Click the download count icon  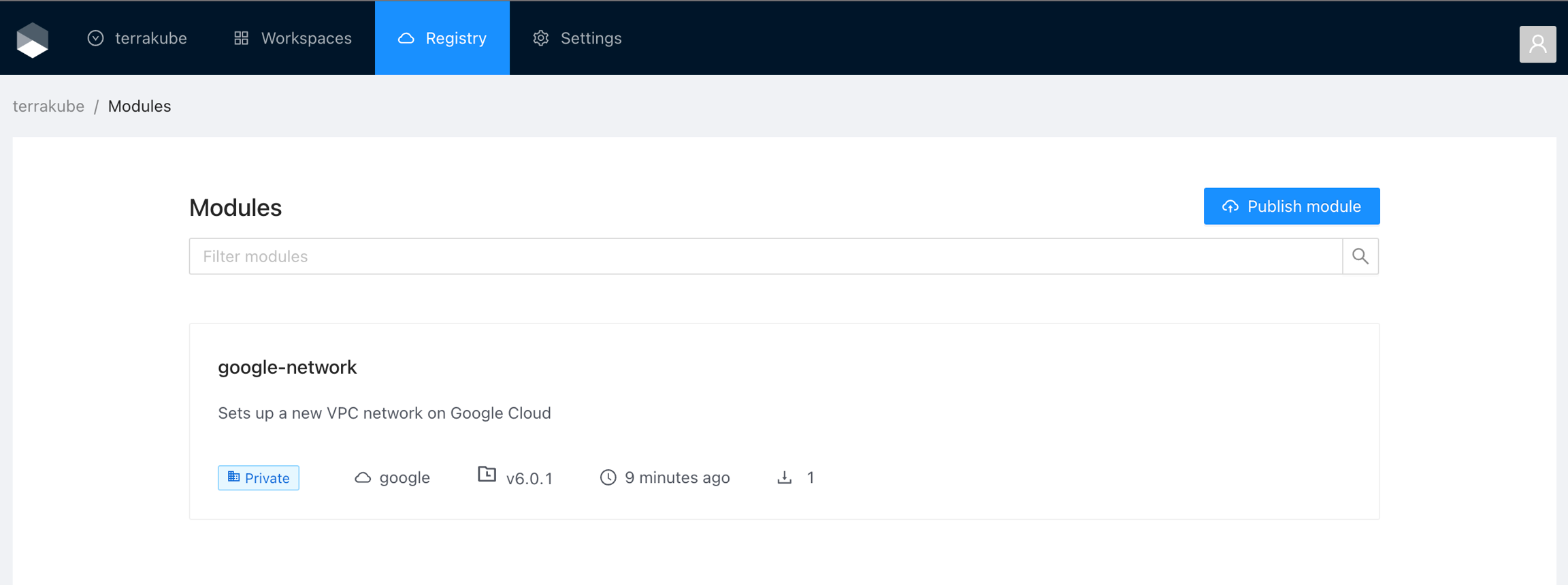click(x=785, y=478)
